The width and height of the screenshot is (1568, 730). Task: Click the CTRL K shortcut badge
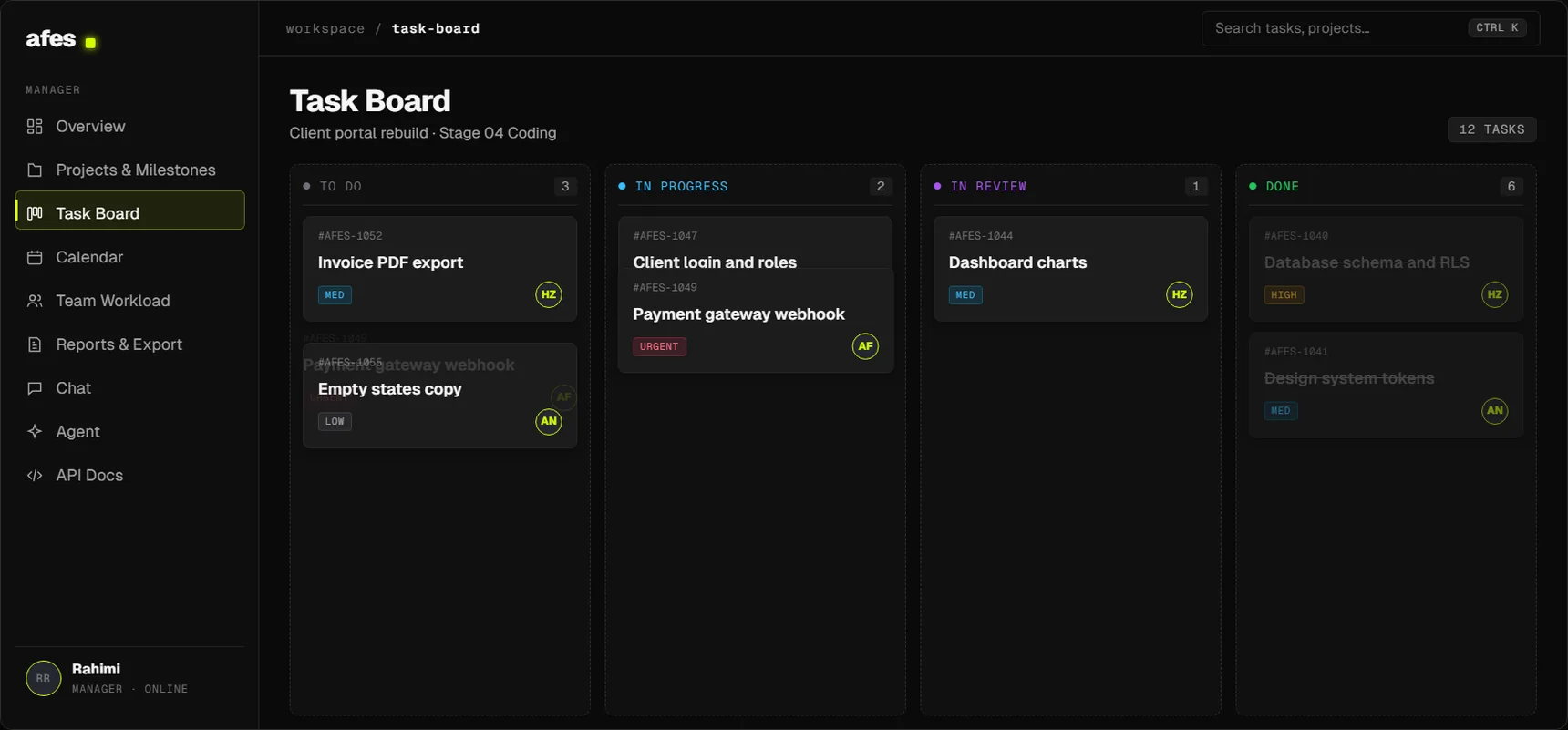tap(1497, 28)
